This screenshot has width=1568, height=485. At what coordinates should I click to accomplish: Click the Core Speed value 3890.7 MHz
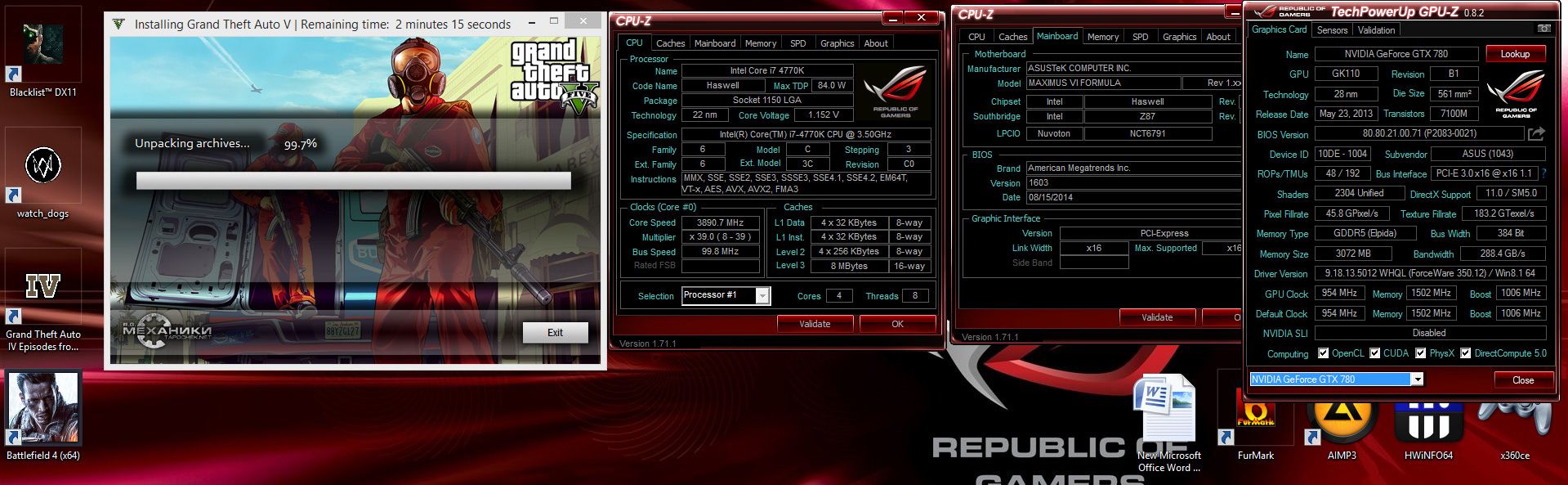pos(720,222)
